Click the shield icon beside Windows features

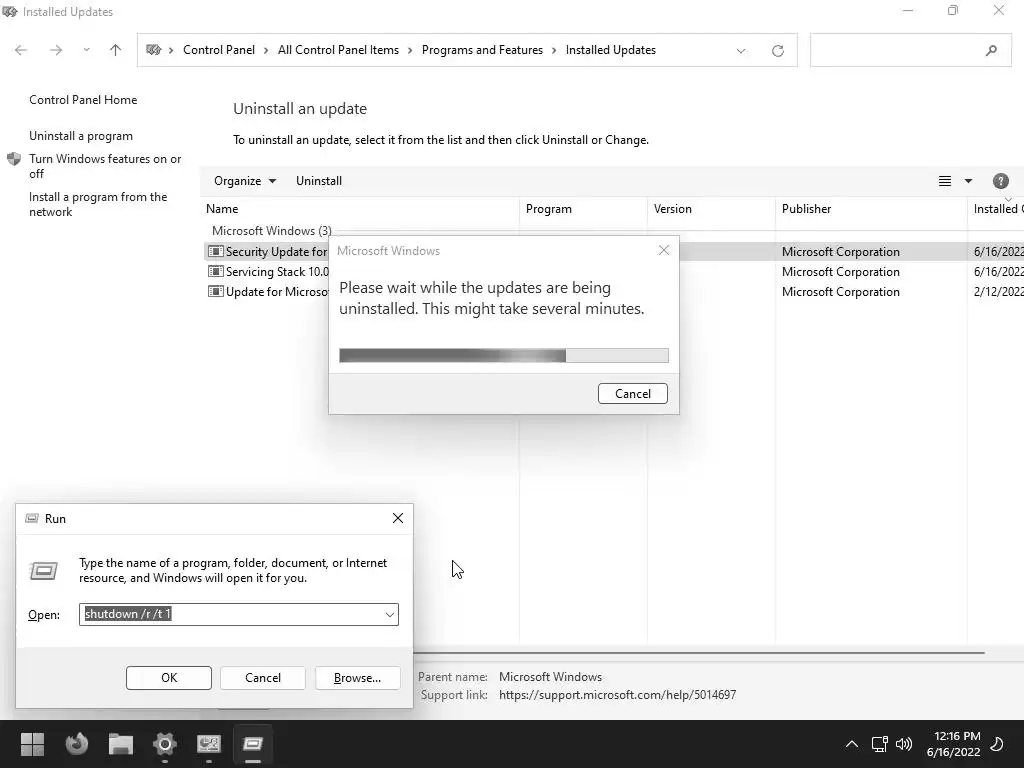tap(14, 159)
